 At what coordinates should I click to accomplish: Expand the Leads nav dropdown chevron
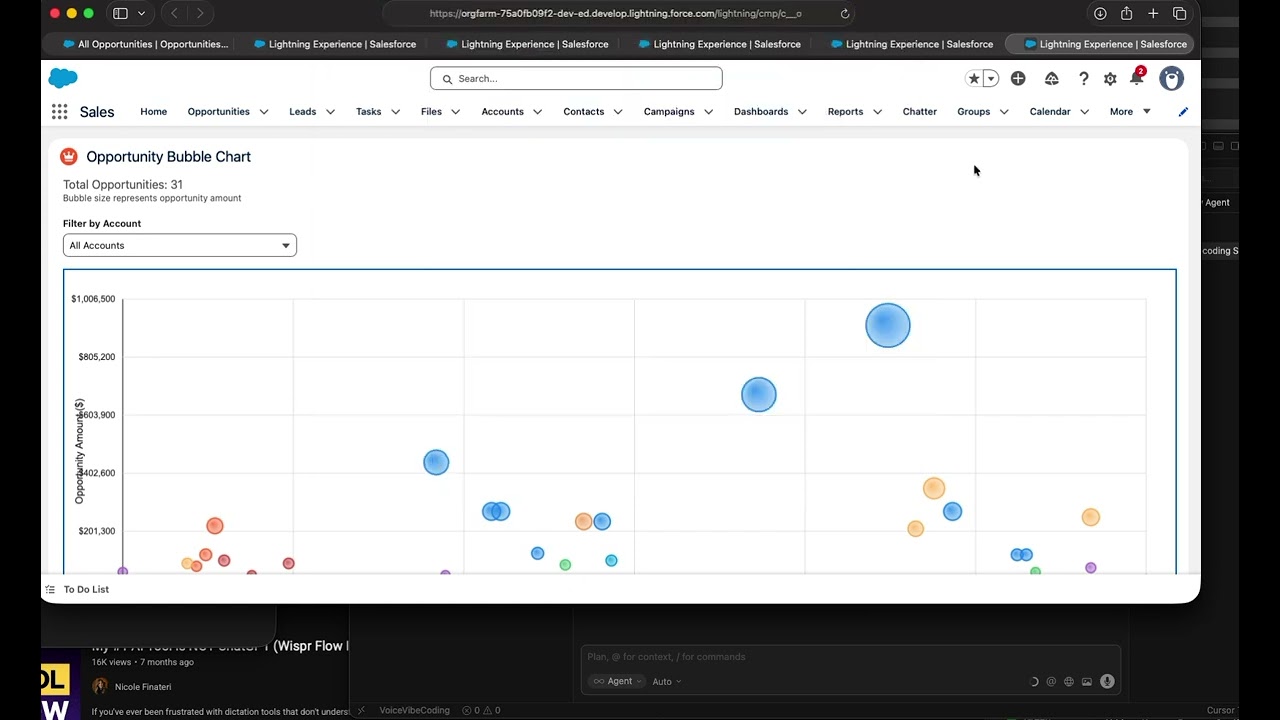pos(330,112)
